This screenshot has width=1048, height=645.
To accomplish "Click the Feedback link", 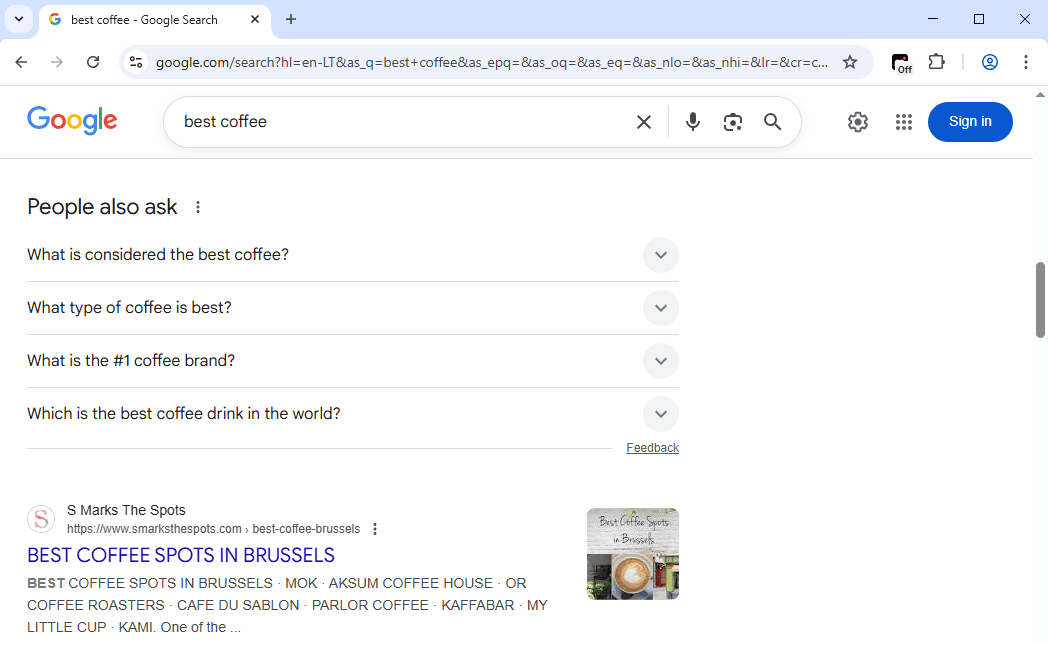I will tap(652, 448).
